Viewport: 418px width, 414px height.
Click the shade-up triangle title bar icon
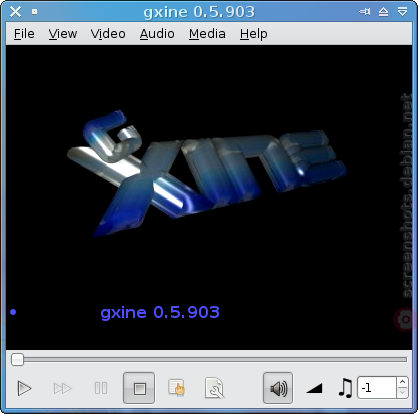(383, 12)
